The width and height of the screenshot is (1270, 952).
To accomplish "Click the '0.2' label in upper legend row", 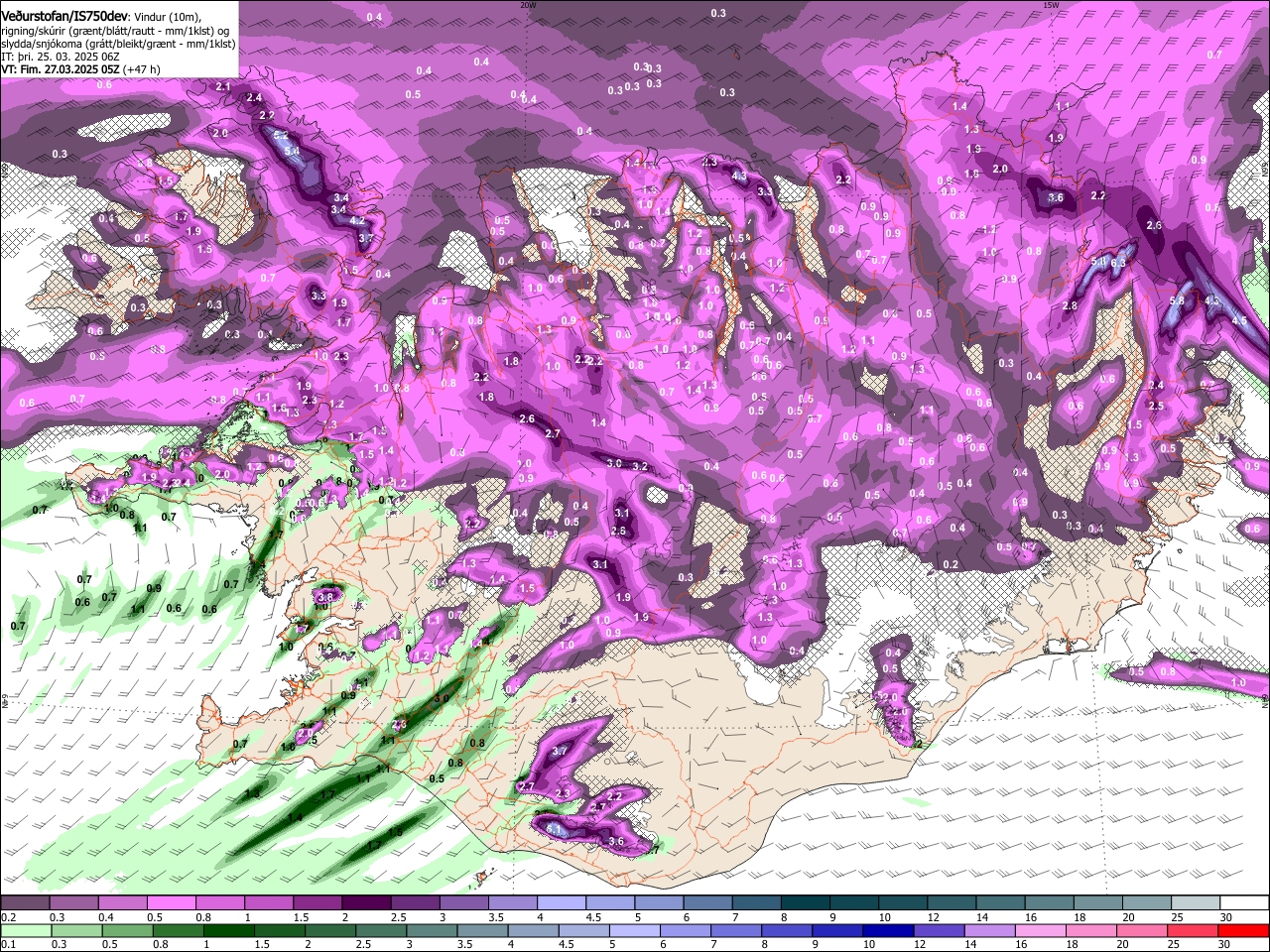I will [9, 917].
